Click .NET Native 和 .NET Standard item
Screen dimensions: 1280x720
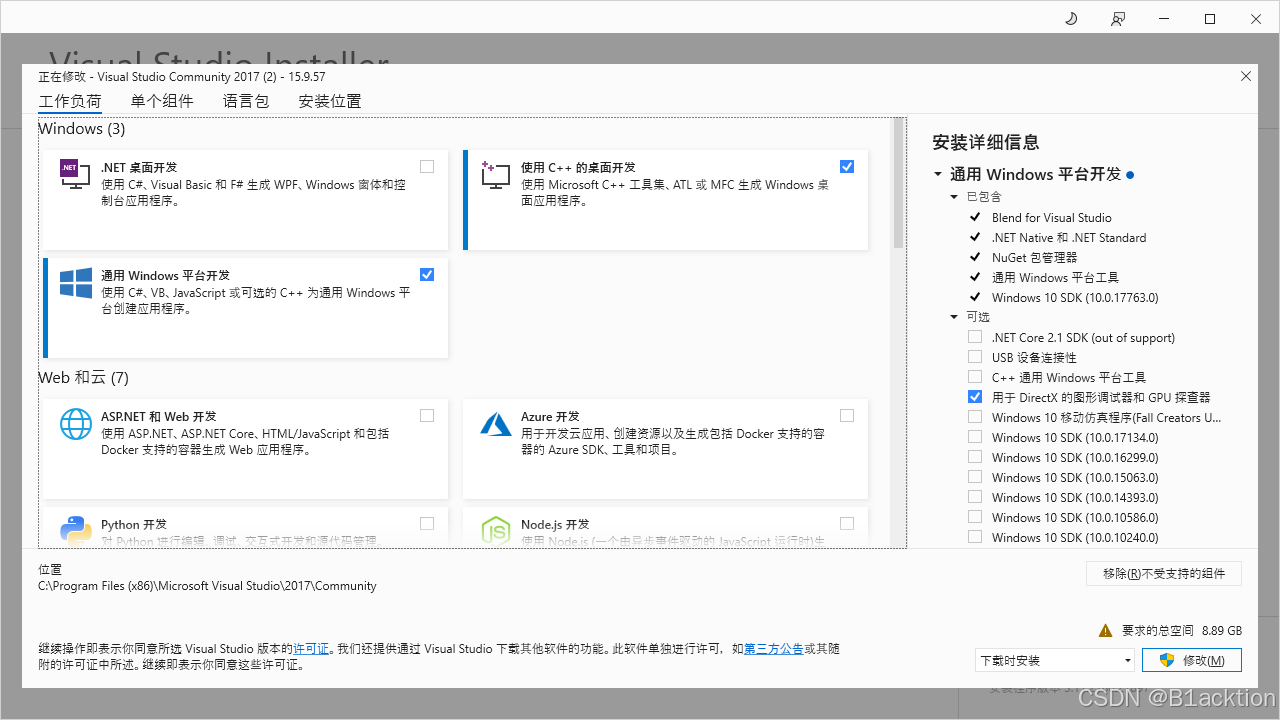coord(1069,237)
